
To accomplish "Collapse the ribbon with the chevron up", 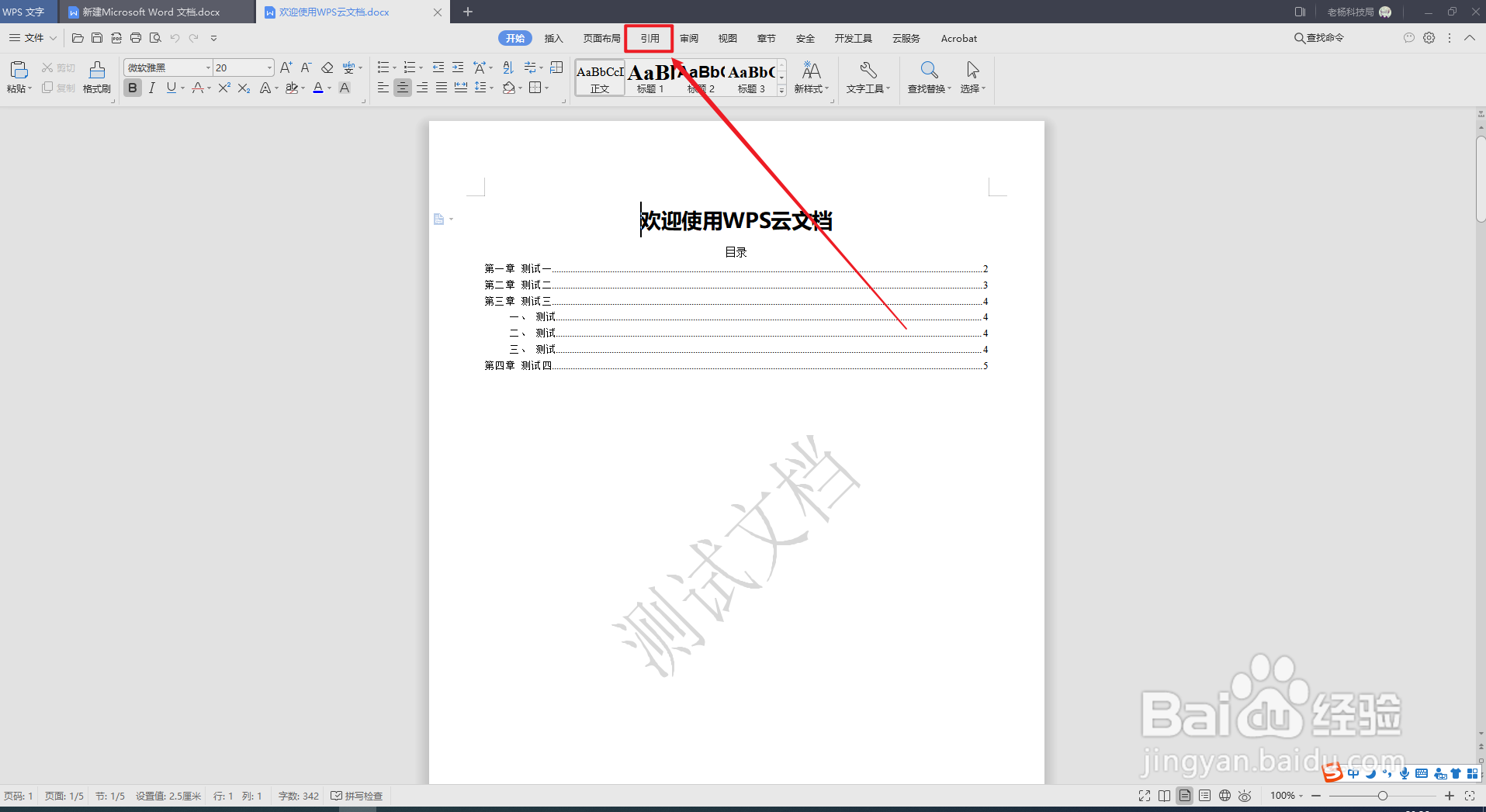I will tap(1470, 38).
